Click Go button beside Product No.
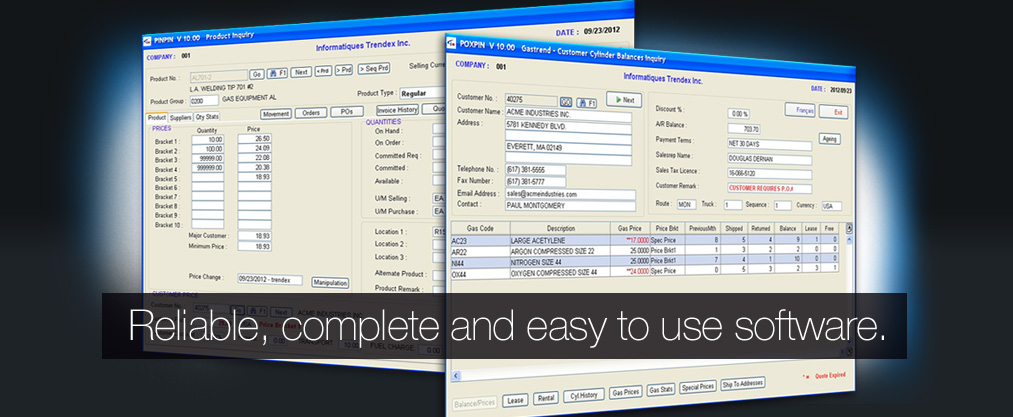The image size is (1013, 417). (x=257, y=74)
